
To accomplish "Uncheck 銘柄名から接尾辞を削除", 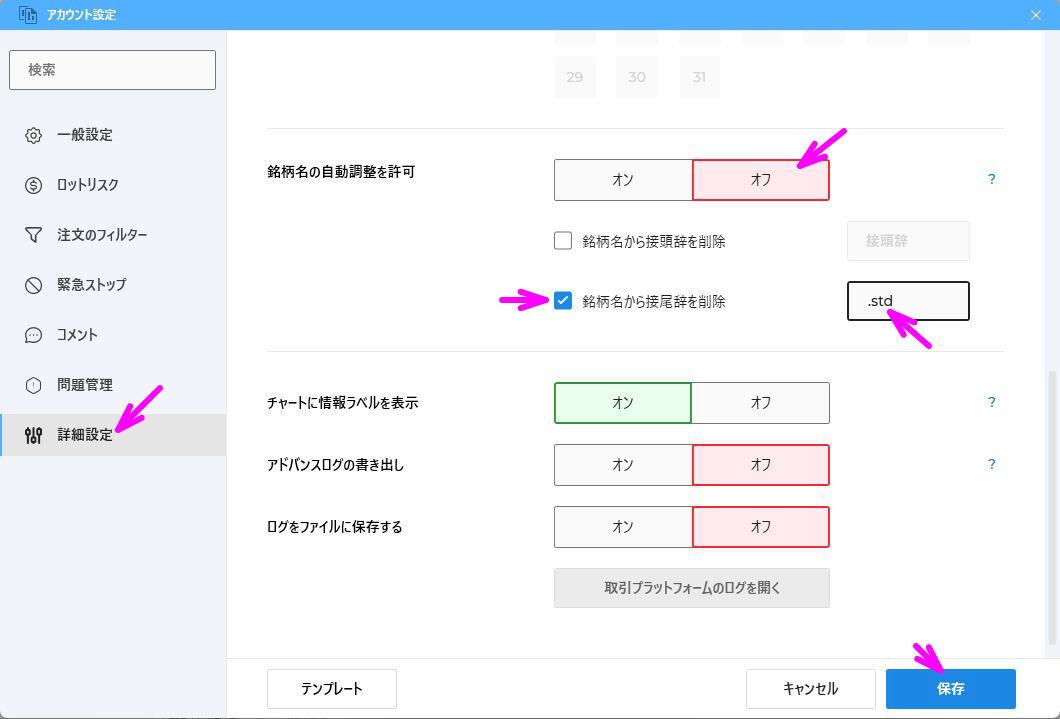I will [565, 300].
